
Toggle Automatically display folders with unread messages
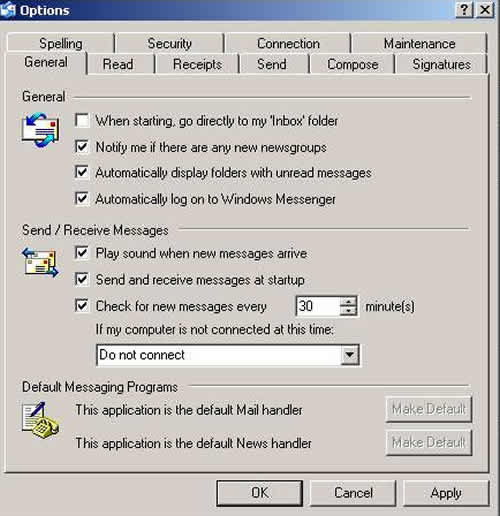pyautogui.click(x=82, y=172)
